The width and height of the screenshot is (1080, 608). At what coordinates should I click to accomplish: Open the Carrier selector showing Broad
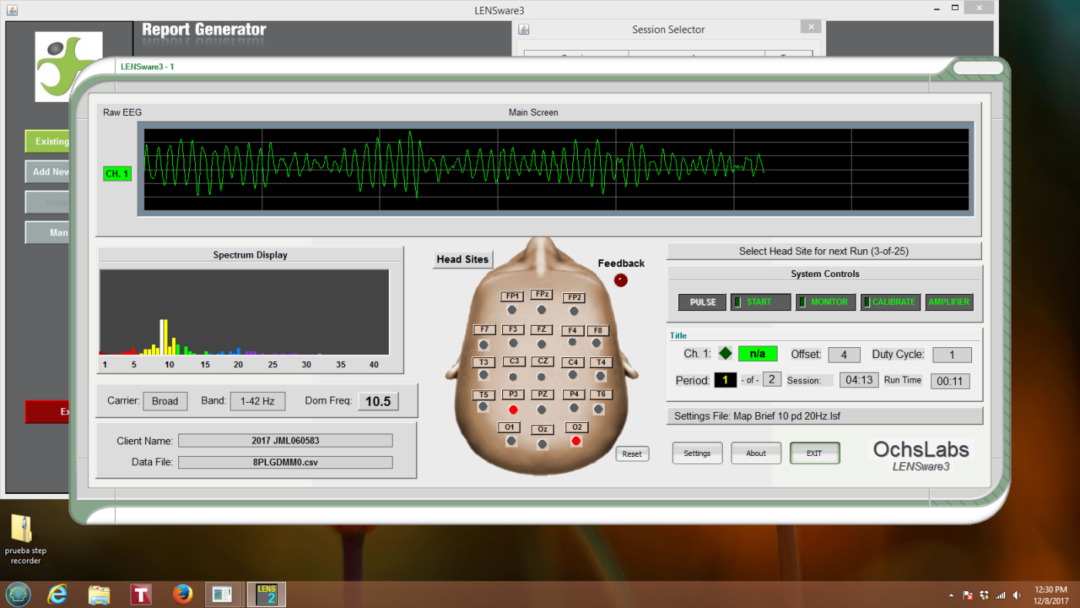pyautogui.click(x=164, y=400)
